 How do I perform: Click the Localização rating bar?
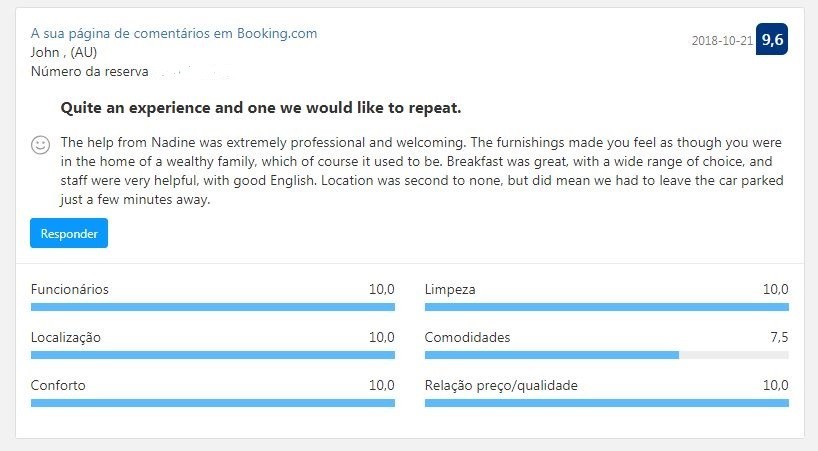click(213, 355)
